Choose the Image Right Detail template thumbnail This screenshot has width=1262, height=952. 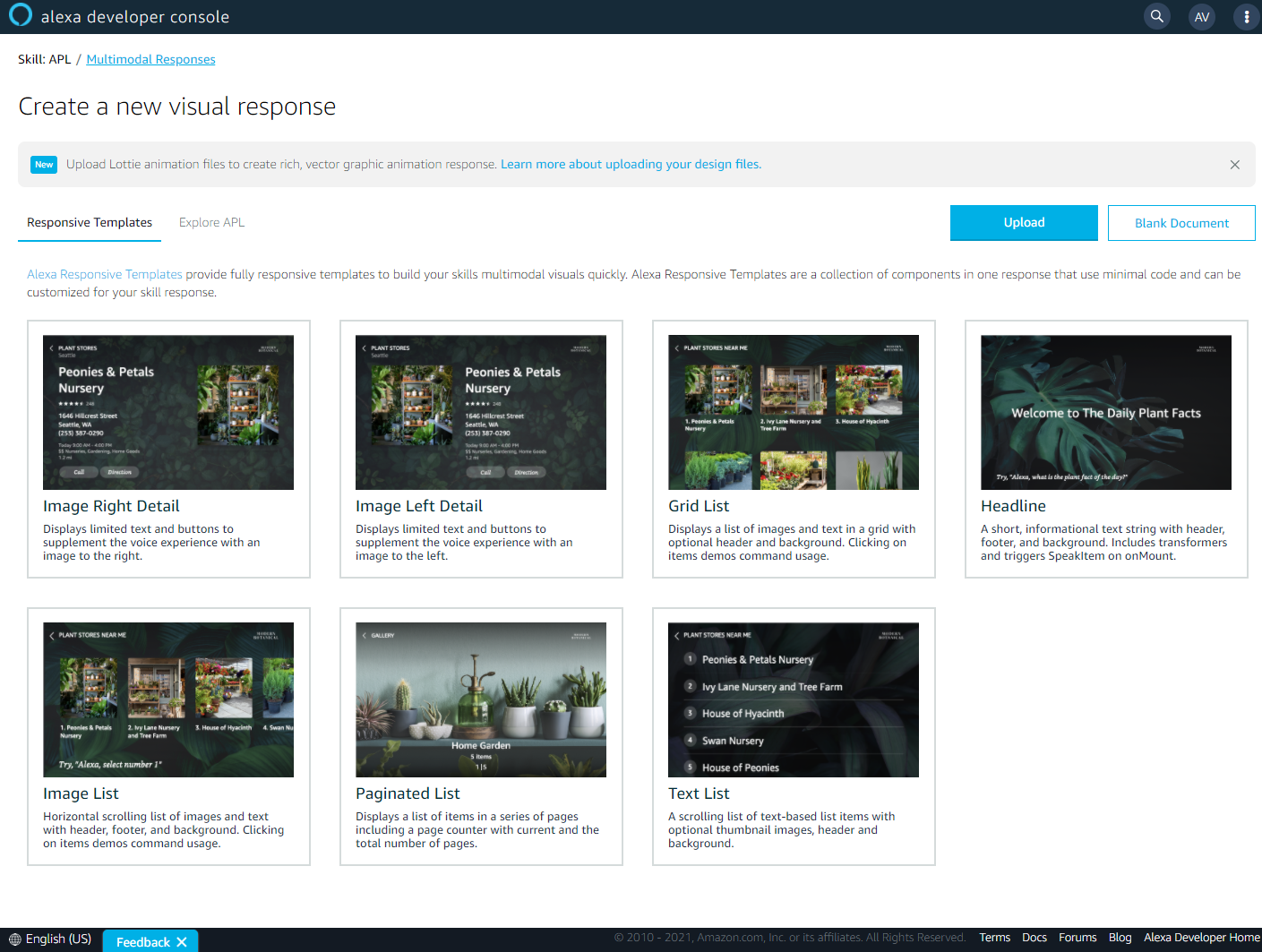(x=168, y=413)
